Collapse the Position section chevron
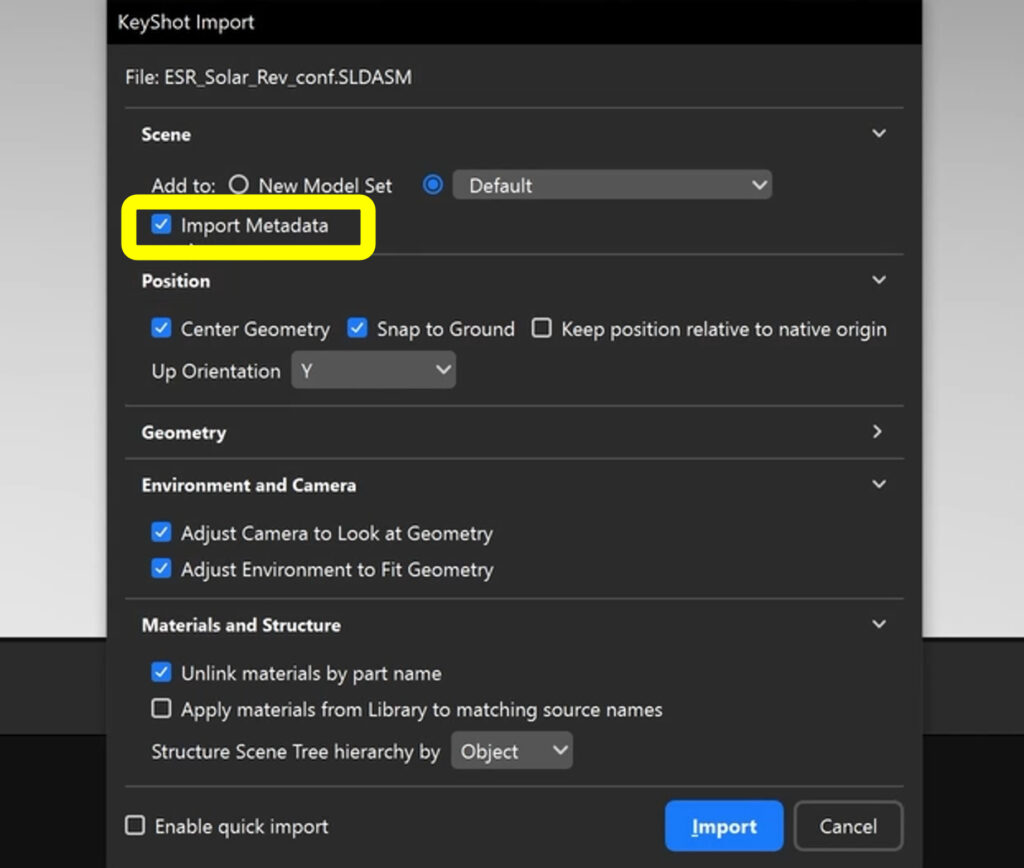 click(x=878, y=280)
